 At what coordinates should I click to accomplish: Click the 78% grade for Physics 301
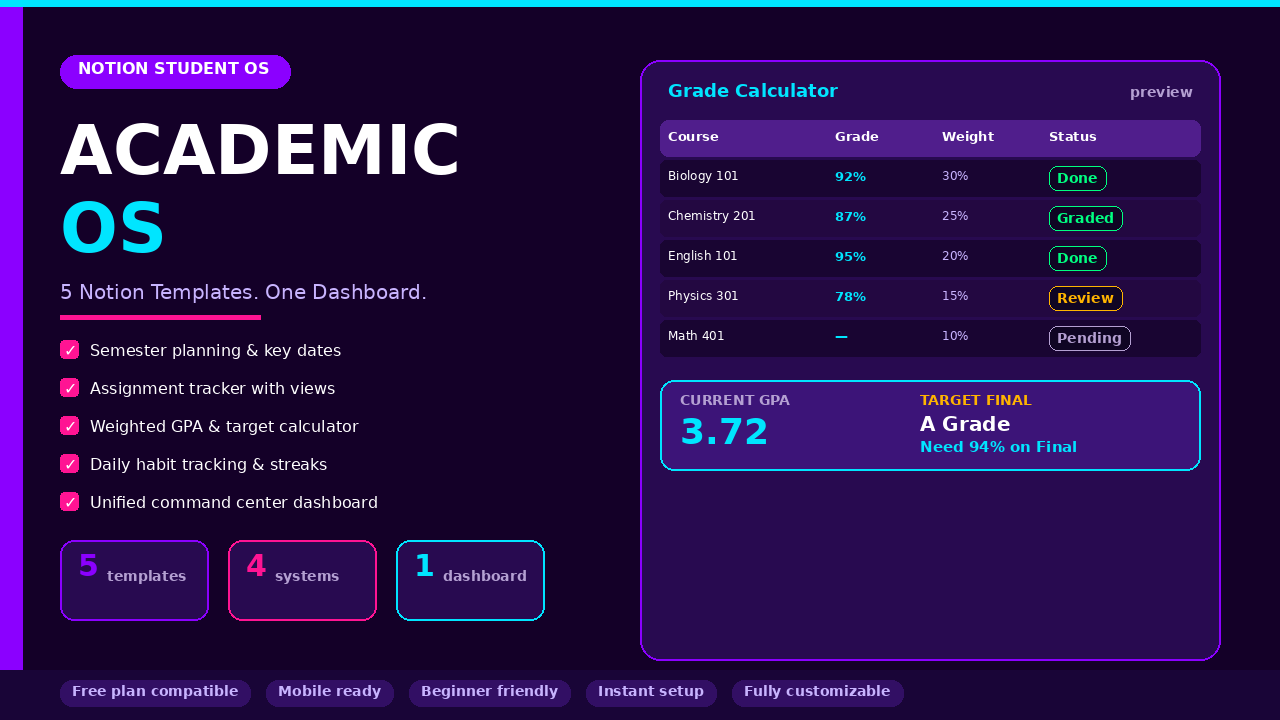pos(850,297)
